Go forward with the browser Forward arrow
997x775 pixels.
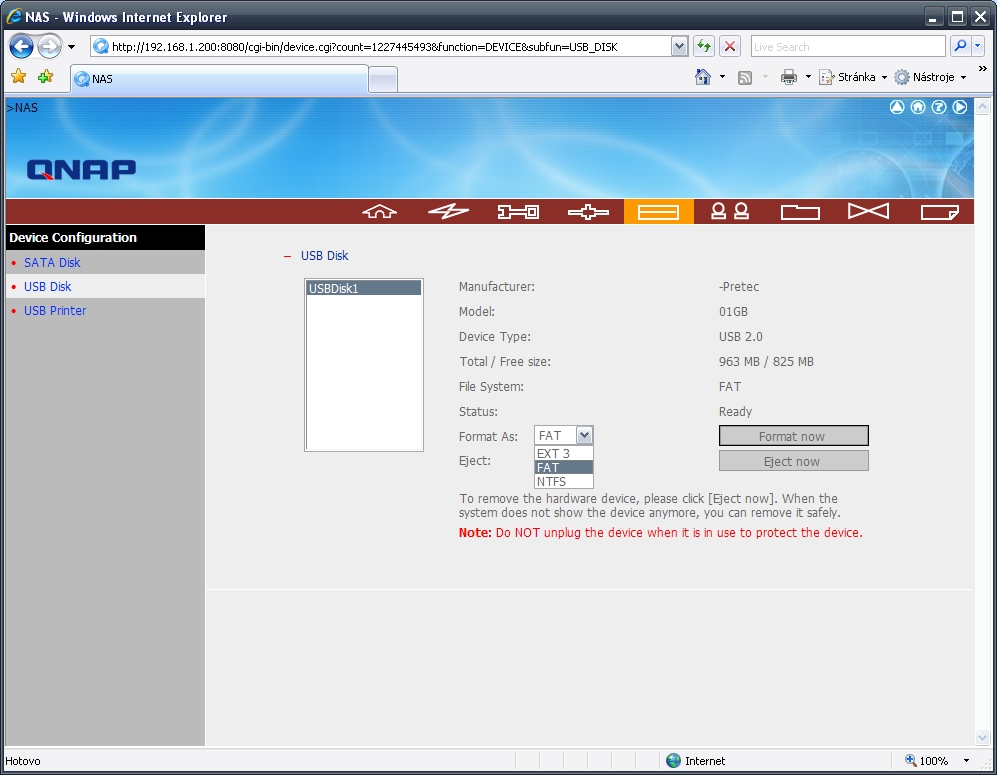click(50, 46)
